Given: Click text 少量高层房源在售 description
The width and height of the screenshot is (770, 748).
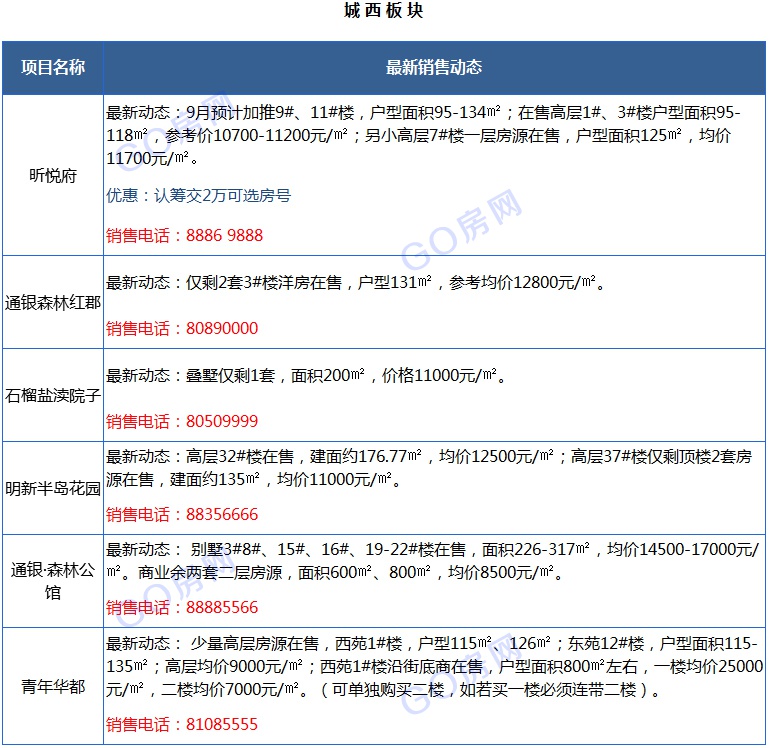Looking at the screenshot, I should pos(435,666).
